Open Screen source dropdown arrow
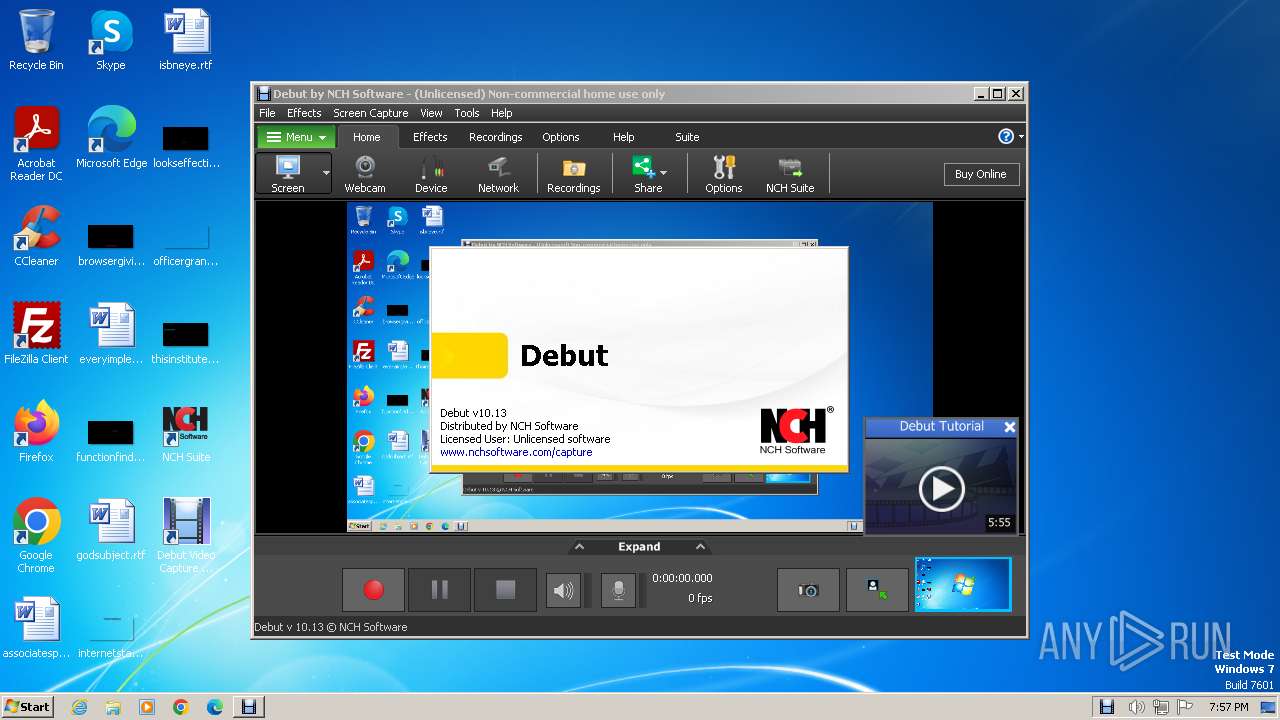 click(x=325, y=174)
